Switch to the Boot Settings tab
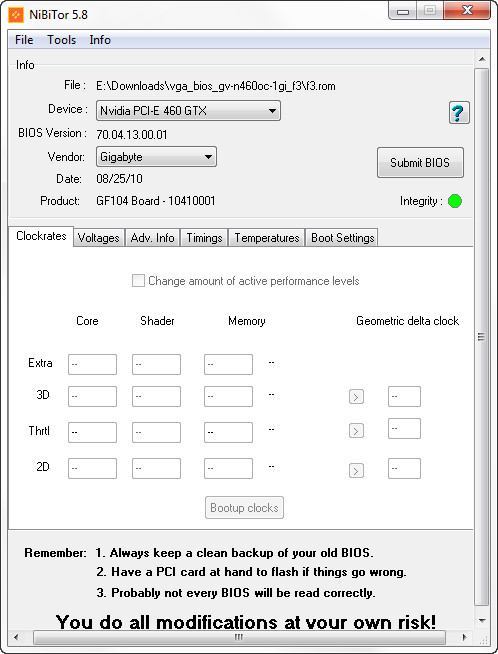The image size is (498, 654). point(342,238)
